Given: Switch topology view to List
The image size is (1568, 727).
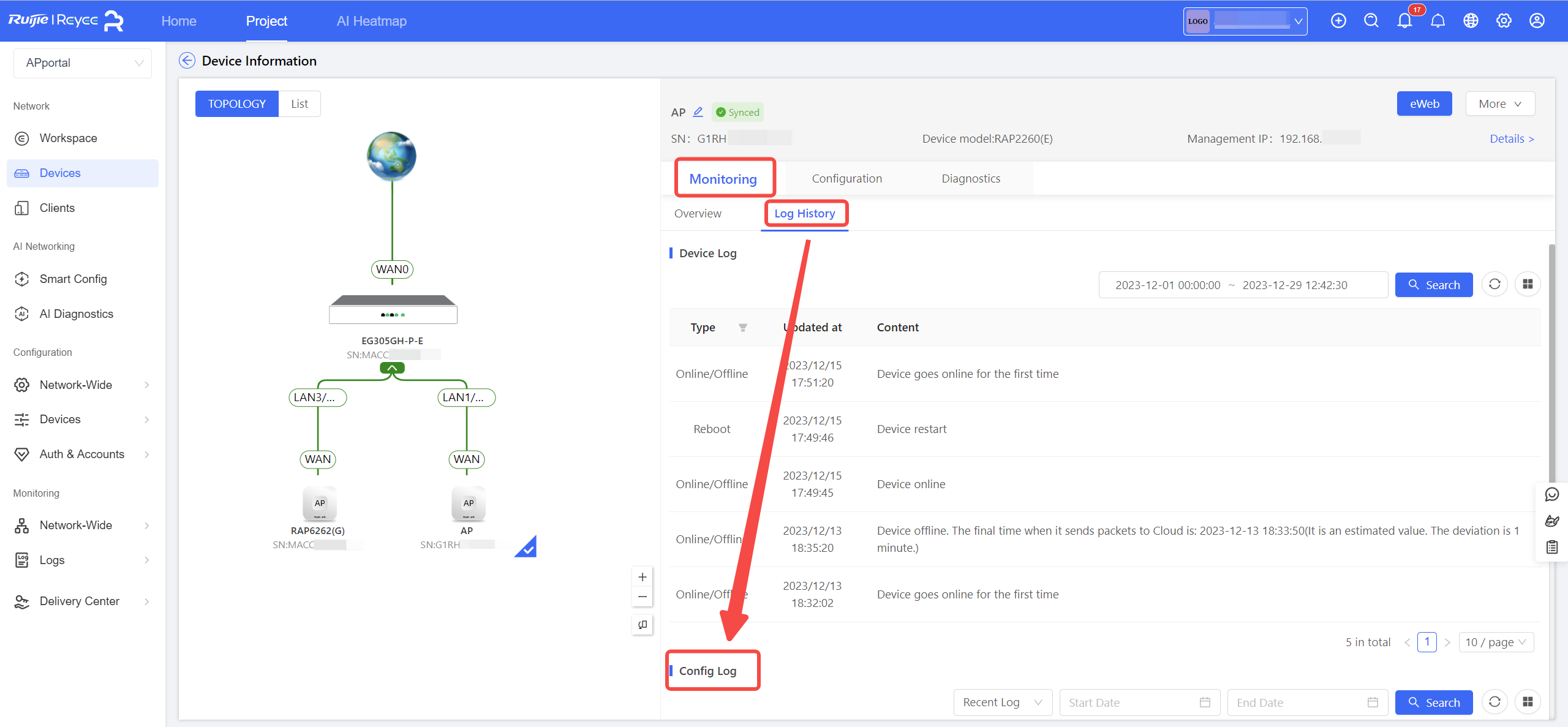Looking at the screenshot, I should pos(300,104).
